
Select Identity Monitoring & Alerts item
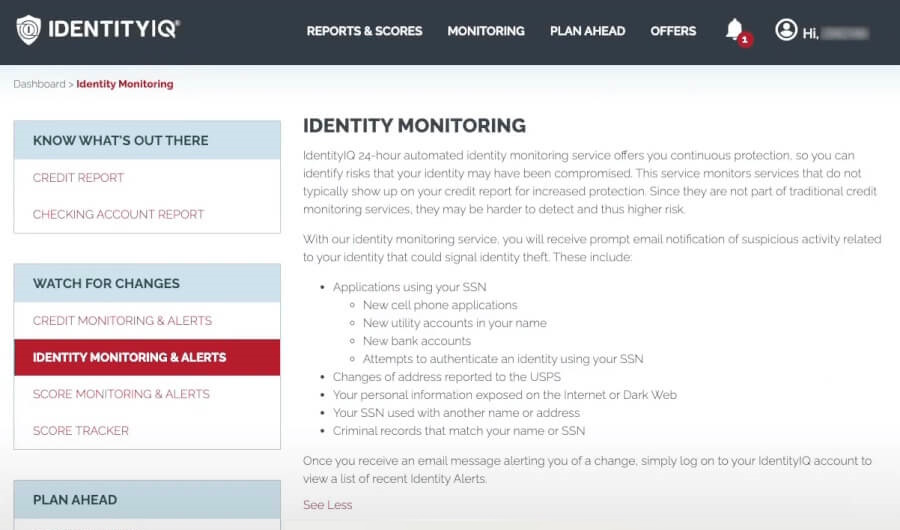147,357
